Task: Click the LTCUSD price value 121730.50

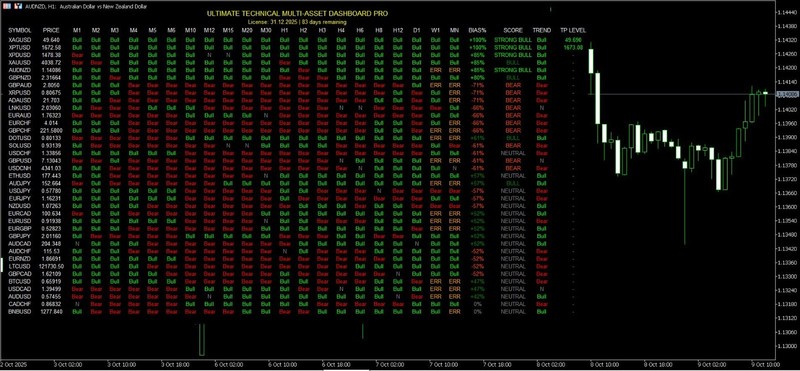Action: click(52, 266)
